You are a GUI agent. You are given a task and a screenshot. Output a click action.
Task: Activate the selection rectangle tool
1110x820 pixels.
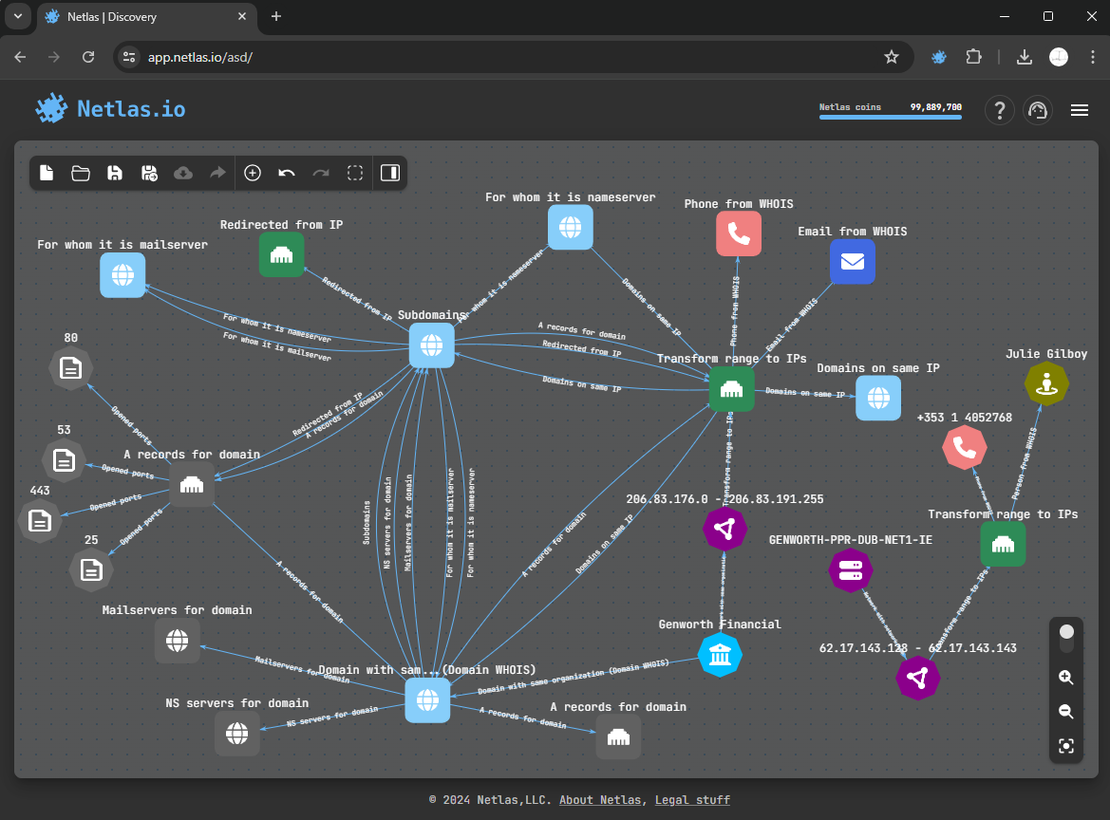point(355,173)
